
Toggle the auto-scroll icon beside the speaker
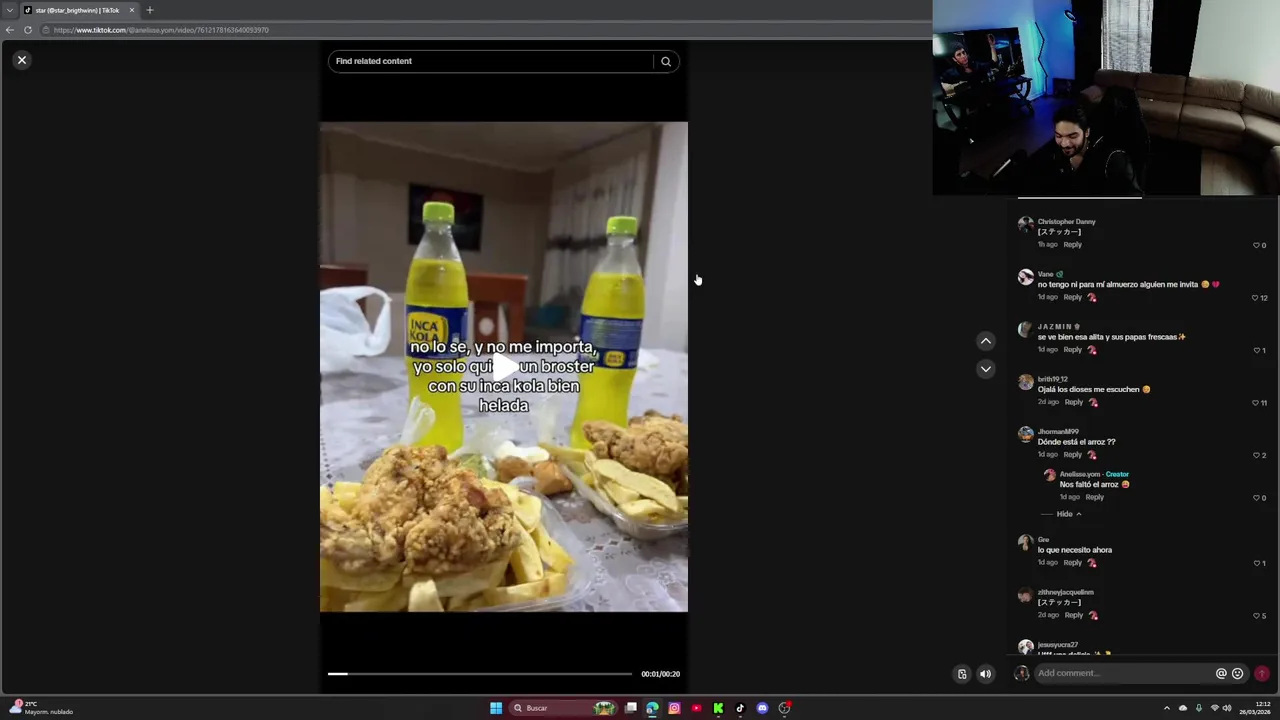[x=962, y=674]
